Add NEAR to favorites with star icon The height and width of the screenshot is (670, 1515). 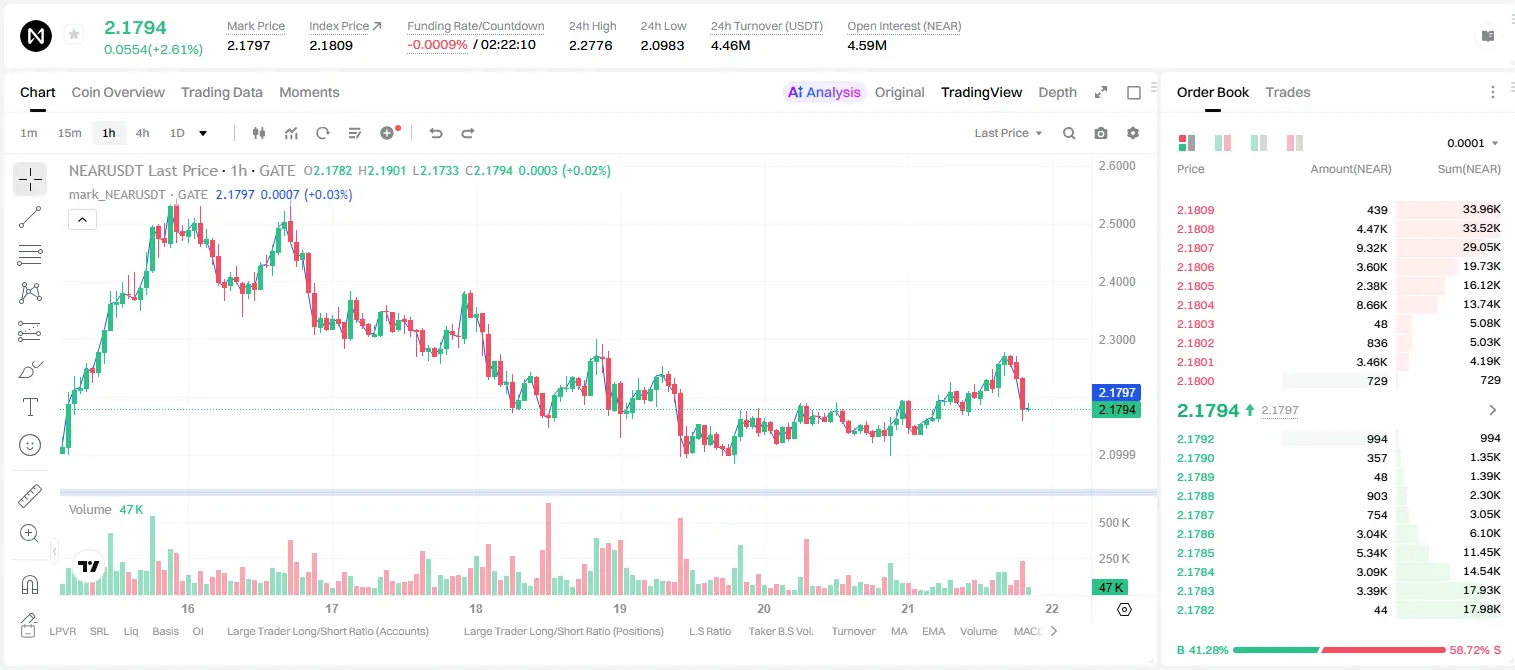pyautogui.click(x=73, y=35)
